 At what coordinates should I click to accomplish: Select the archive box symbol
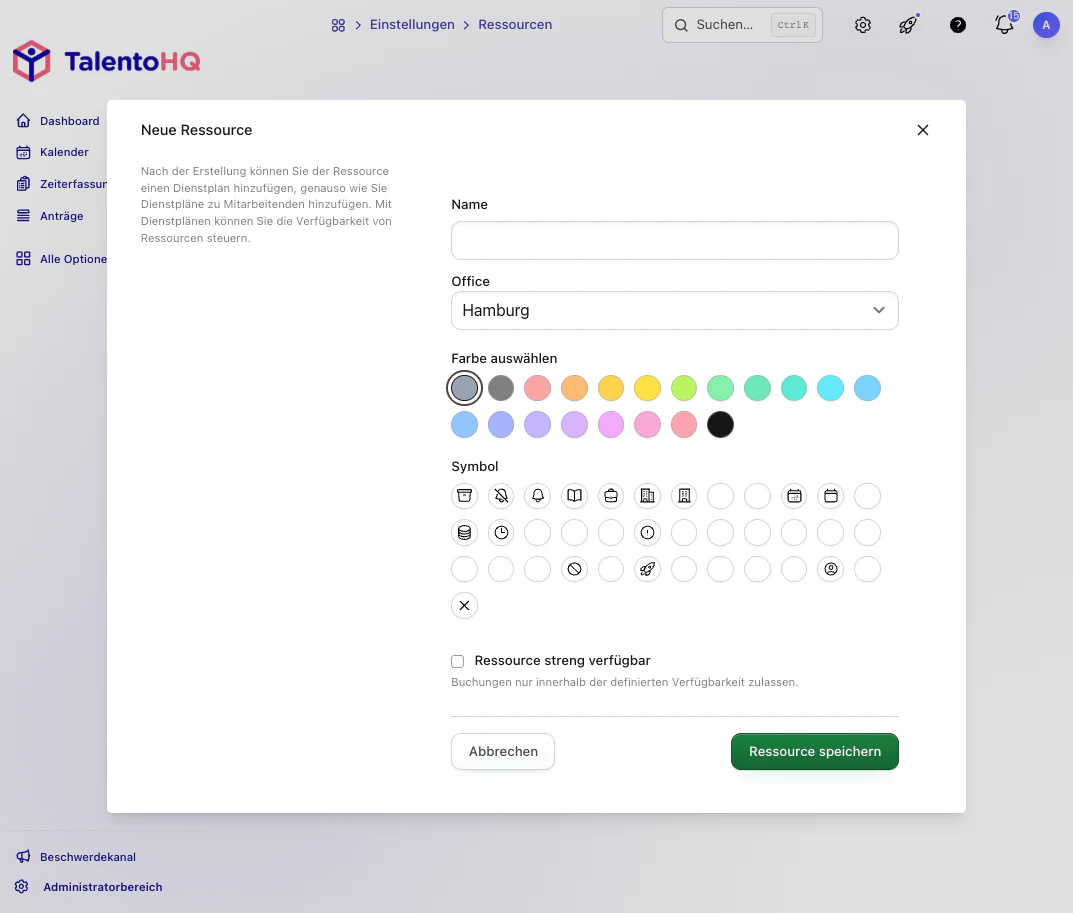coord(464,496)
